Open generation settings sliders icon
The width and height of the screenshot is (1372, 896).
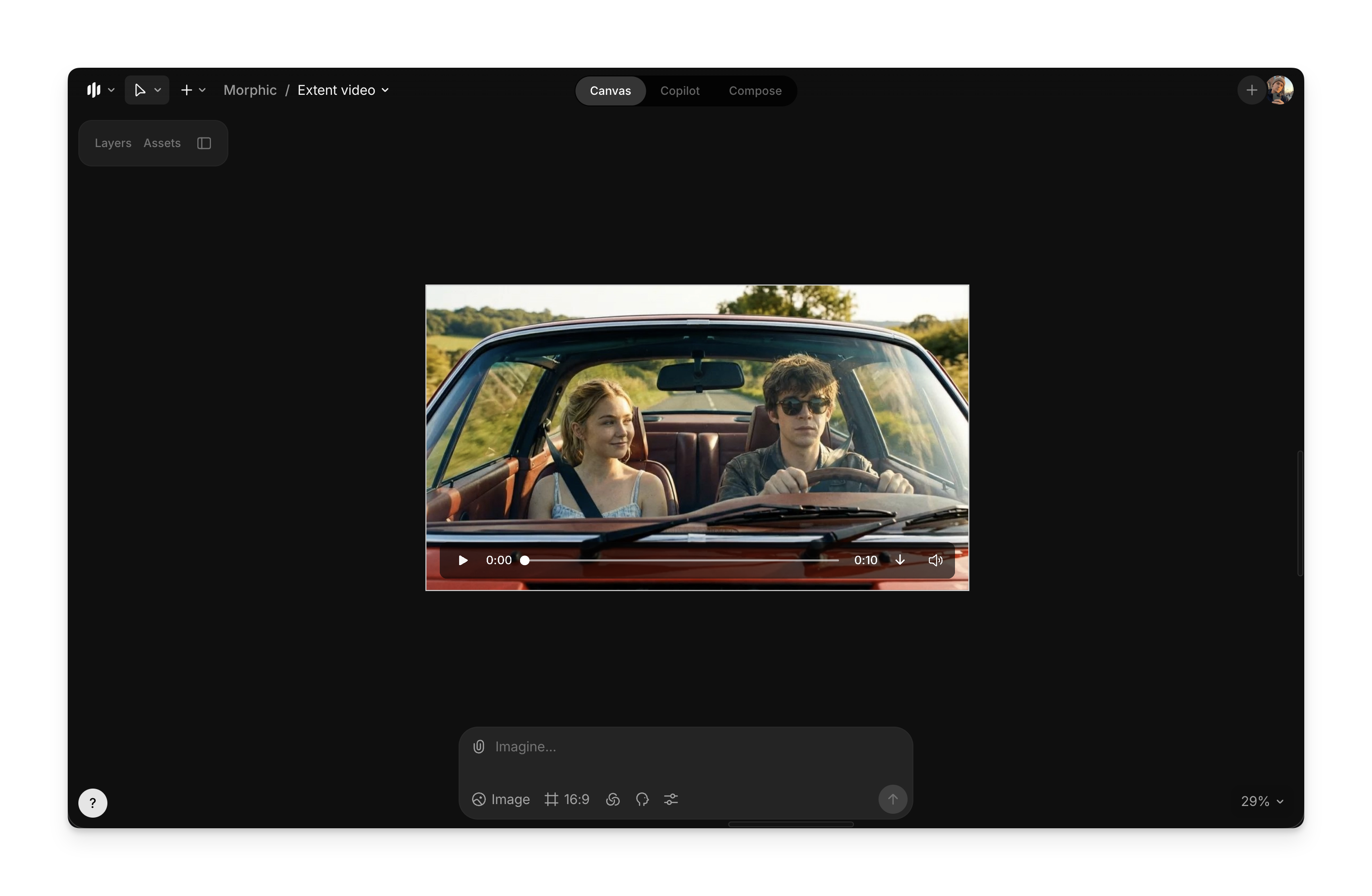point(671,799)
